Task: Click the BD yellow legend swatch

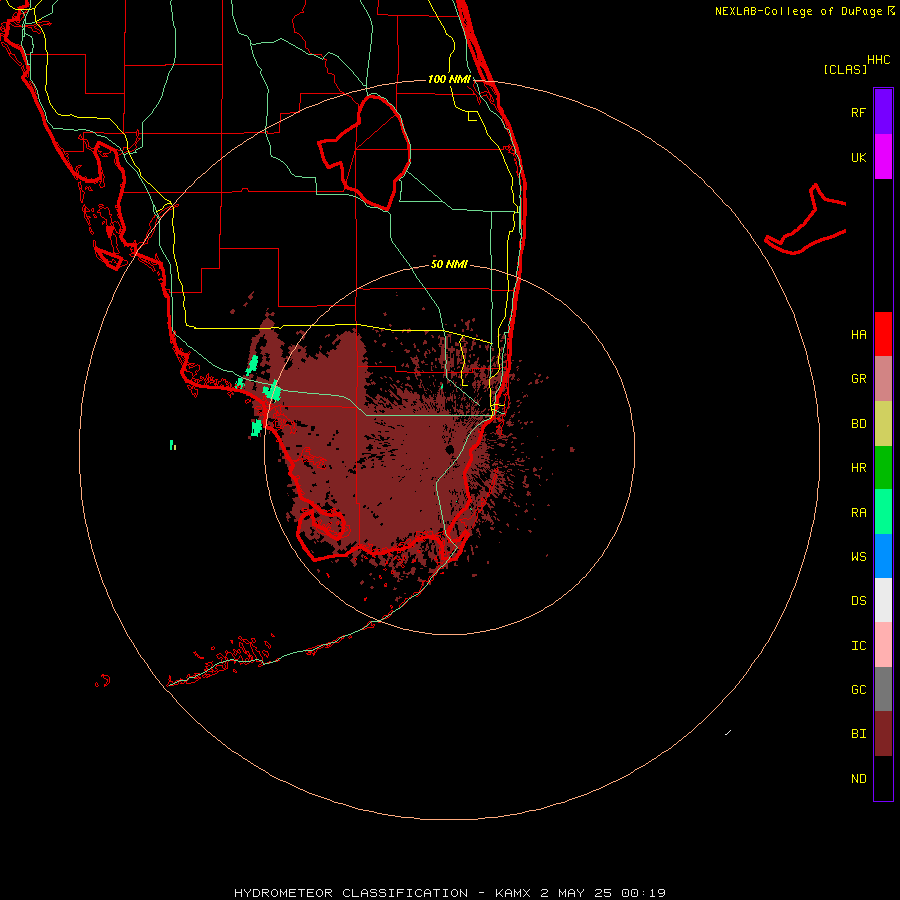Action: coord(883,423)
